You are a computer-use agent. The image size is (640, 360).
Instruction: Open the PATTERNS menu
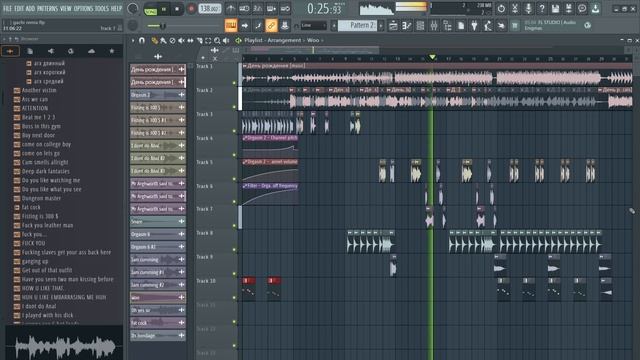pos(48,9)
